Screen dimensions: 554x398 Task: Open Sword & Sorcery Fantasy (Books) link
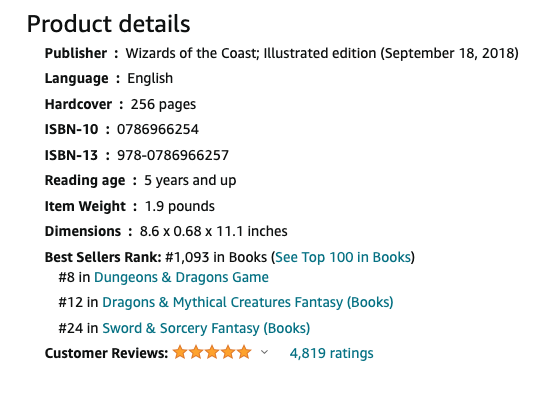206,328
